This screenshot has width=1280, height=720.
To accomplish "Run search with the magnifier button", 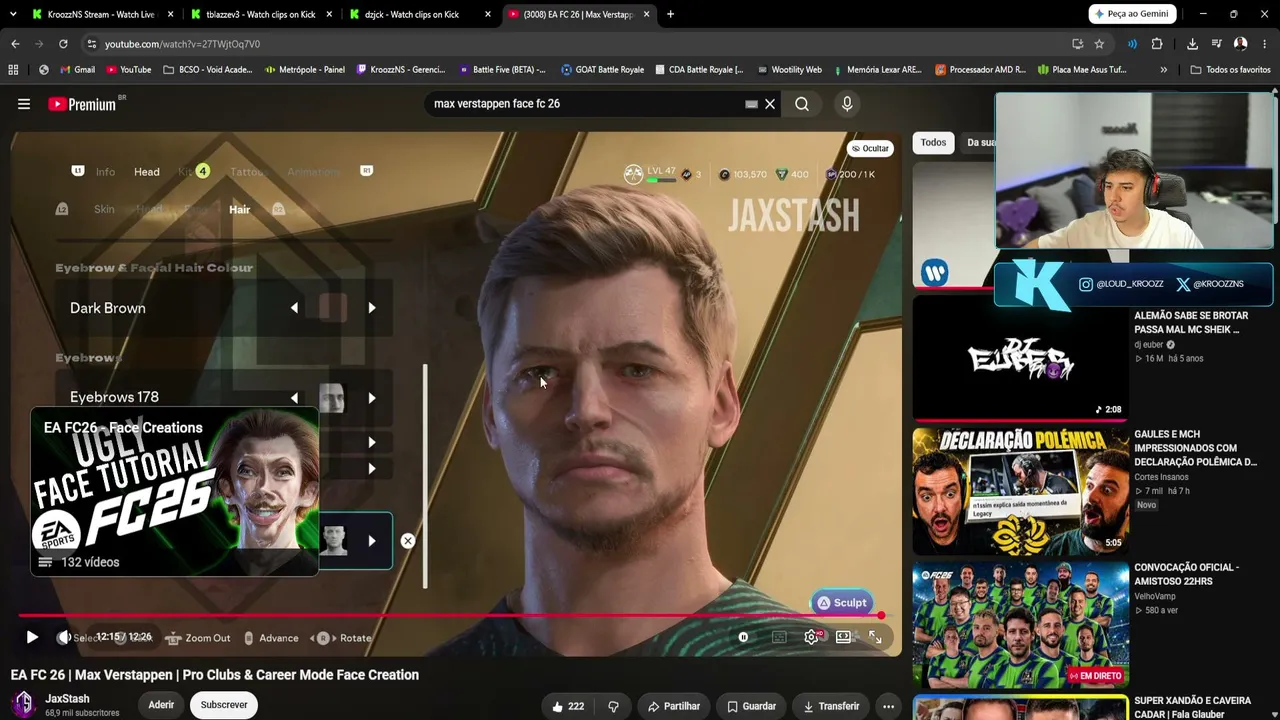I will tap(802, 104).
